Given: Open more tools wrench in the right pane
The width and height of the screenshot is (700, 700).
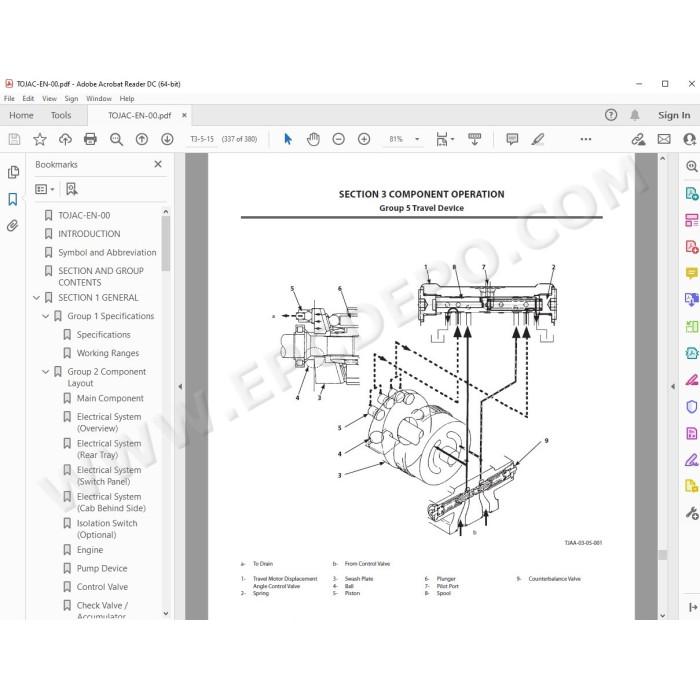Looking at the screenshot, I should tap(691, 513).
